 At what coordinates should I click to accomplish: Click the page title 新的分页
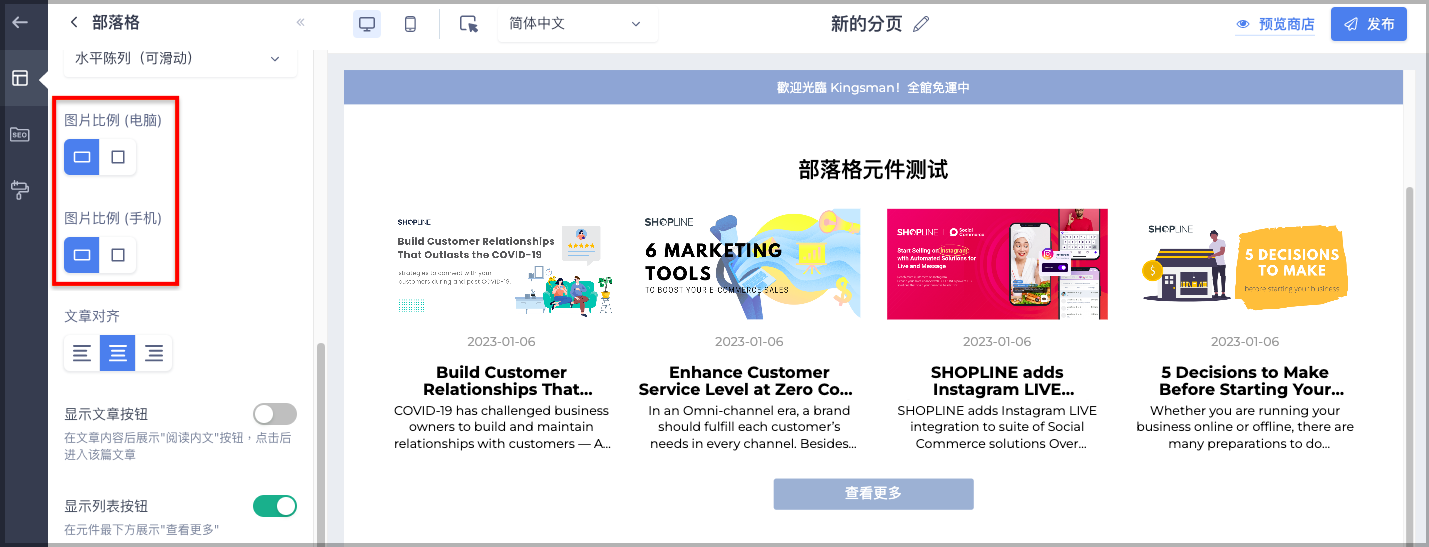click(866, 23)
